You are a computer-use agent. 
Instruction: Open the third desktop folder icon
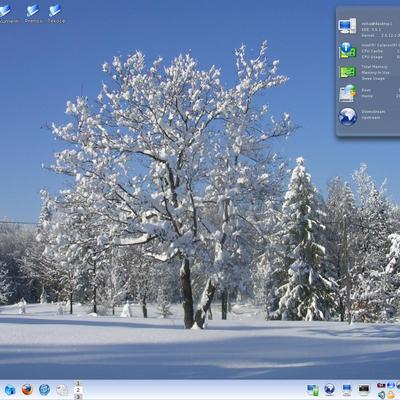click(x=55, y=11)
